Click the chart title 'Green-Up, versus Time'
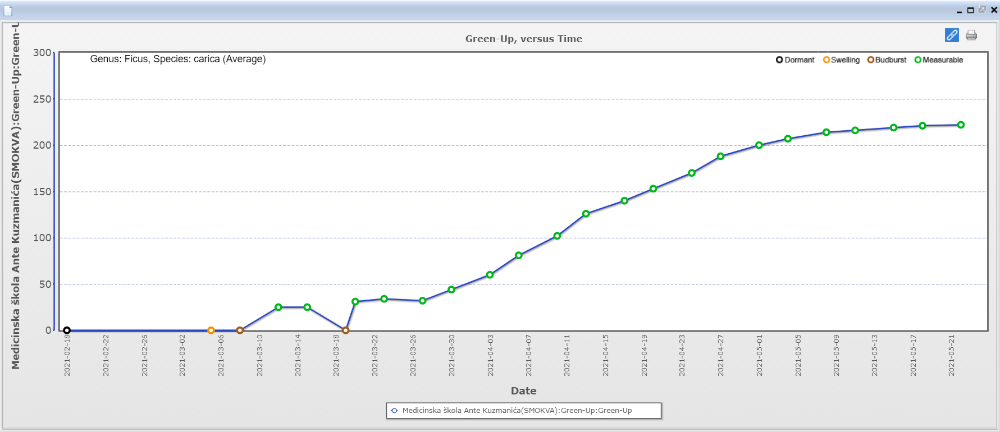Image resolution: width=1000 pixels, height=432 pixels. pos(523,38)
